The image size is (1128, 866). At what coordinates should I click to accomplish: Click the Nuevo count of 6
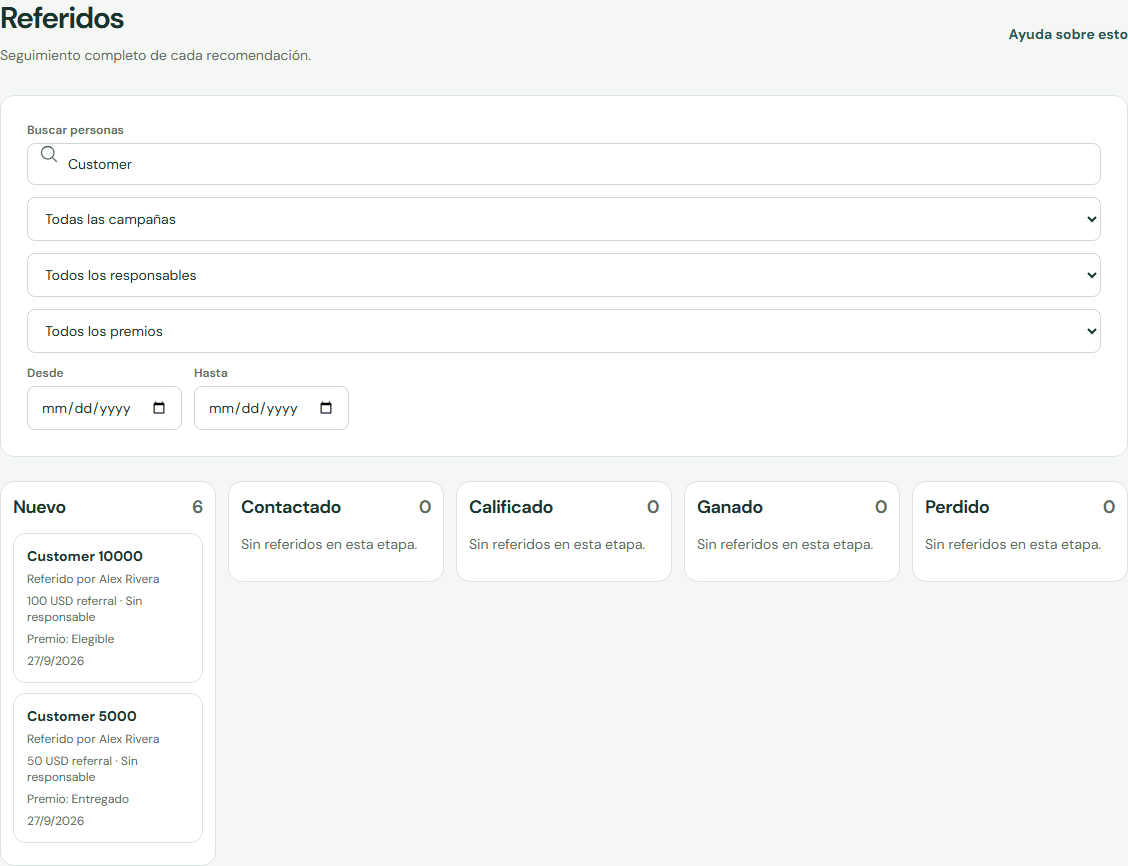pyautogui.click(x=197, y=507)
